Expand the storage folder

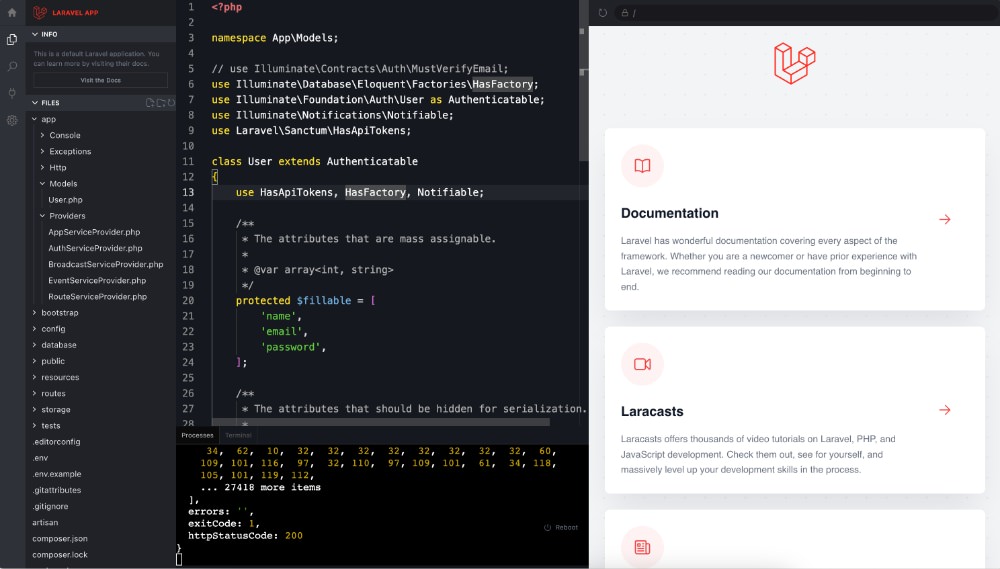pyautogui.click(x=34, y=410)
